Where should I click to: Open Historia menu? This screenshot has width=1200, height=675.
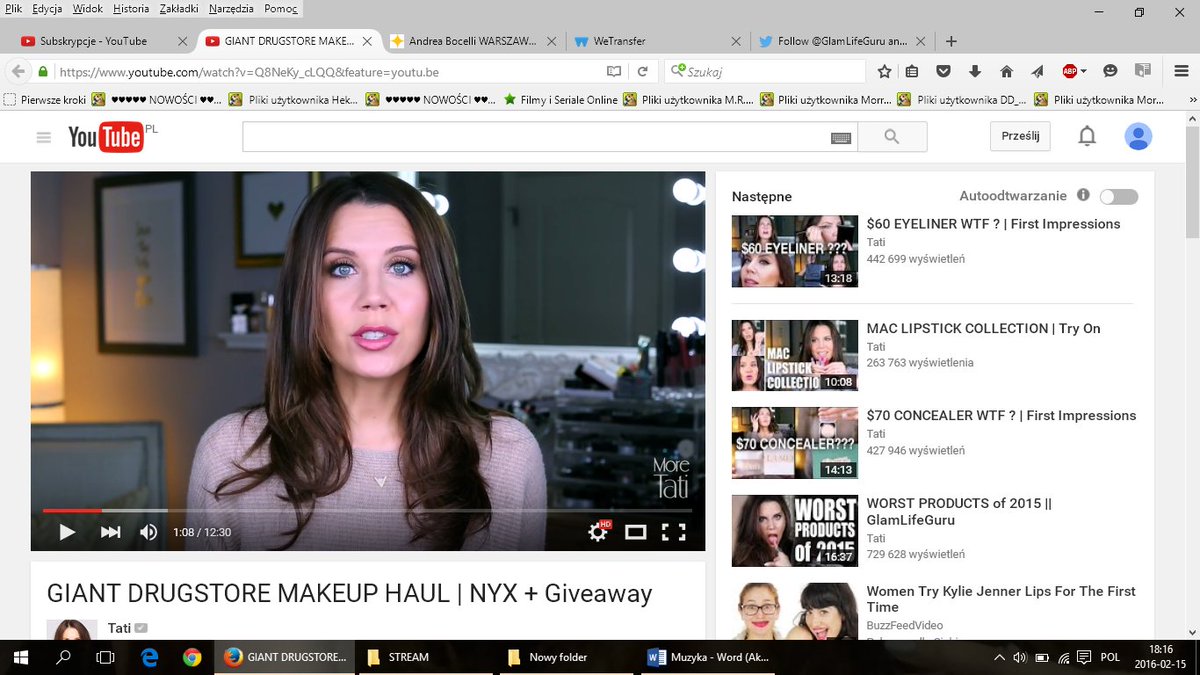click(131, 9)
